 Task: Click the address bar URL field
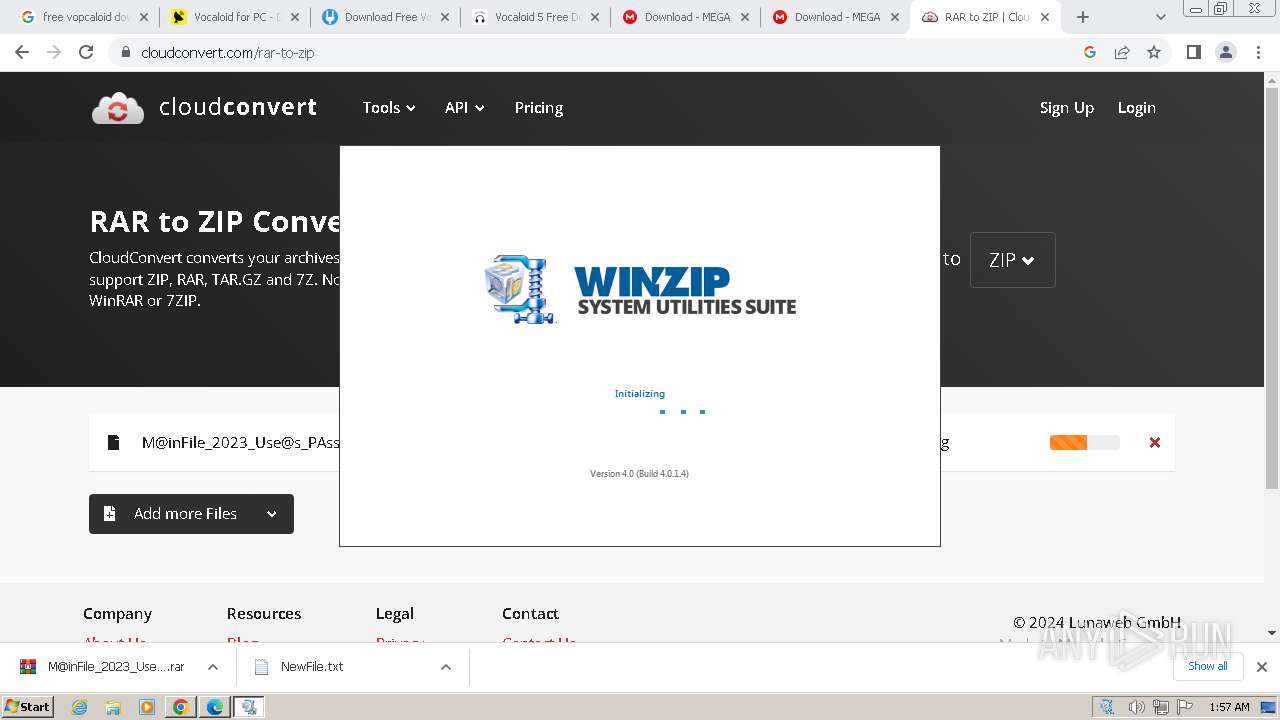[x=600, y=52]
